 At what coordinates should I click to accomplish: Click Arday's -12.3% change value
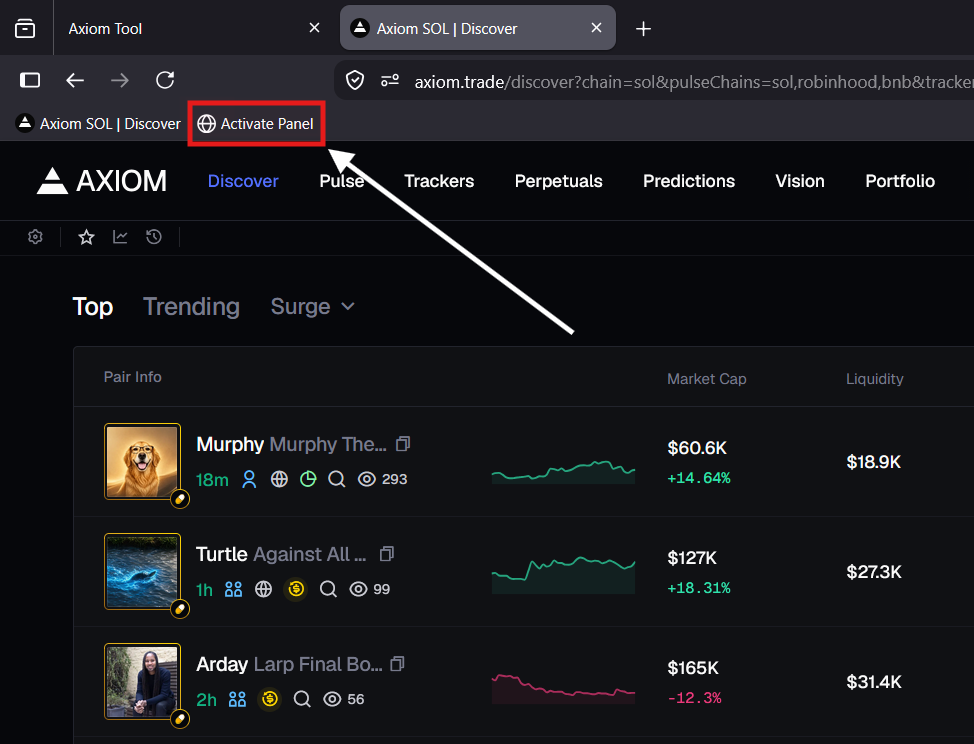[x=694, y=698]
